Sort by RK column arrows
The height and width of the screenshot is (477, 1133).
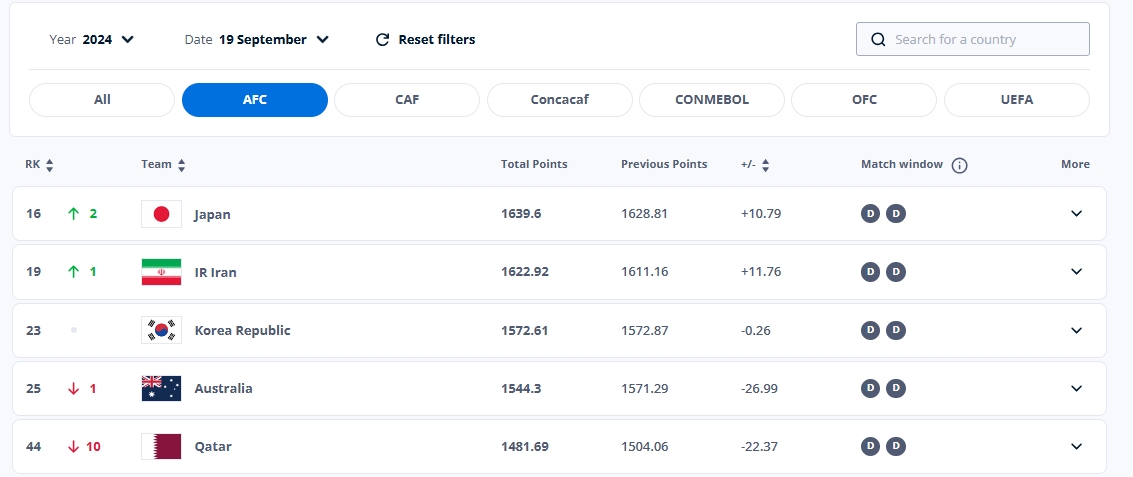tap(50, 165)
